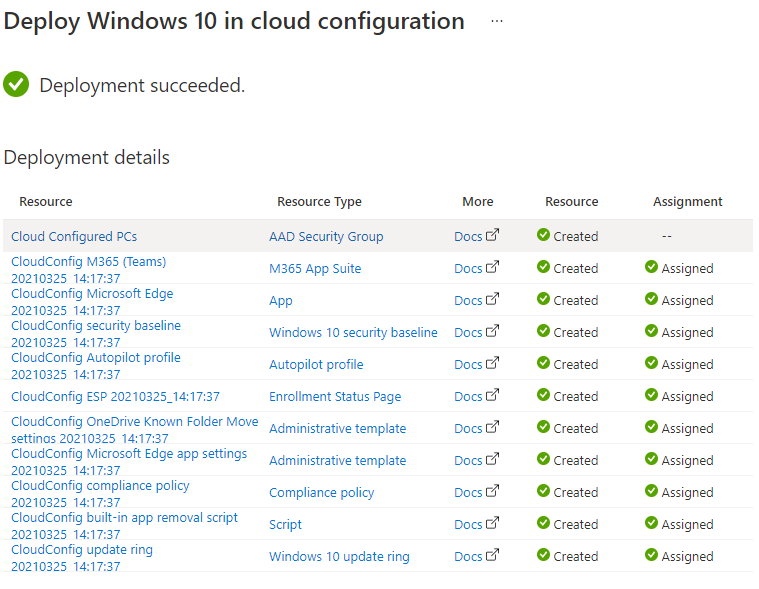
Task: Click the Docs external-link icon in the App row
Action: [492, 299]
